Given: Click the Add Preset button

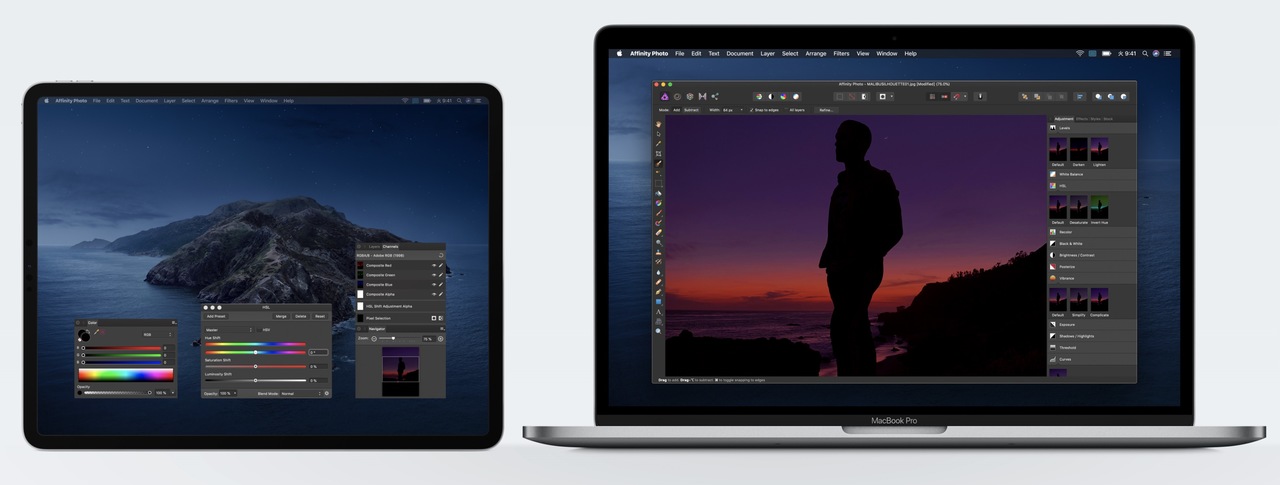Looking at the screenshot, I should (x=217, y=316).
